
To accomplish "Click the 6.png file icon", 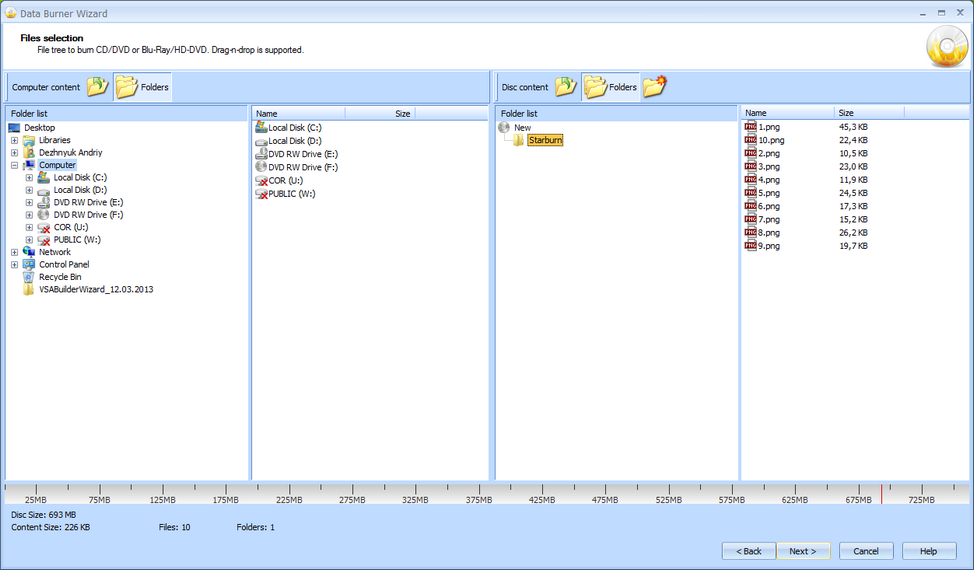I will point(750,206).
